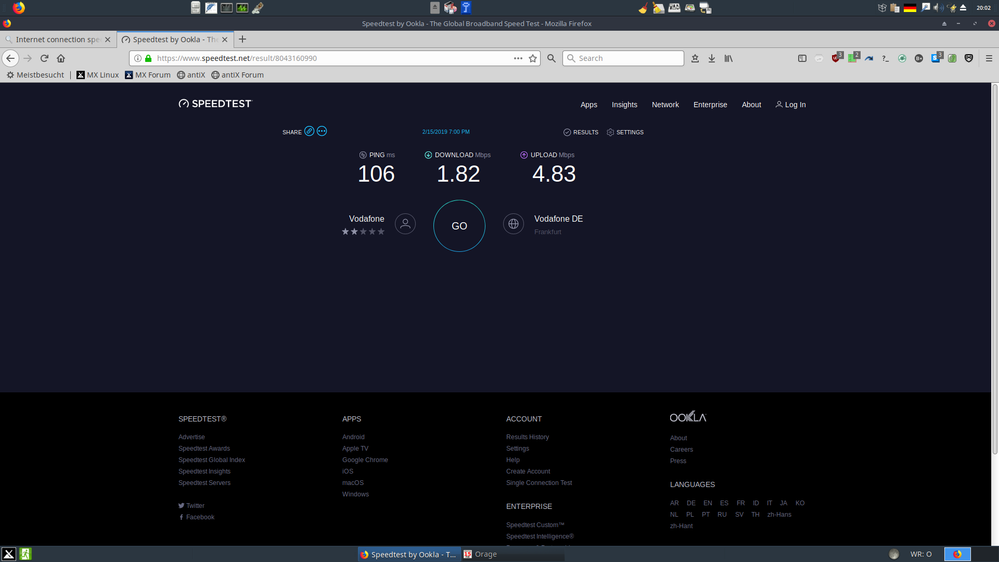The width and height of the screenshot is (999, 562).
Task: Open Results History footer link
Action: tap(527, 437)
